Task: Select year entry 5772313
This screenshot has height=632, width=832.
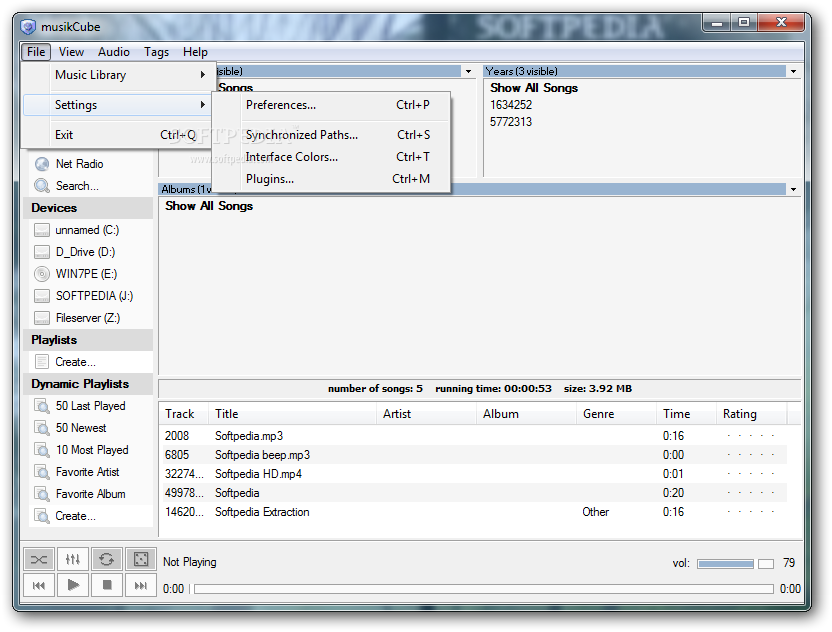Action: (511, 122)
